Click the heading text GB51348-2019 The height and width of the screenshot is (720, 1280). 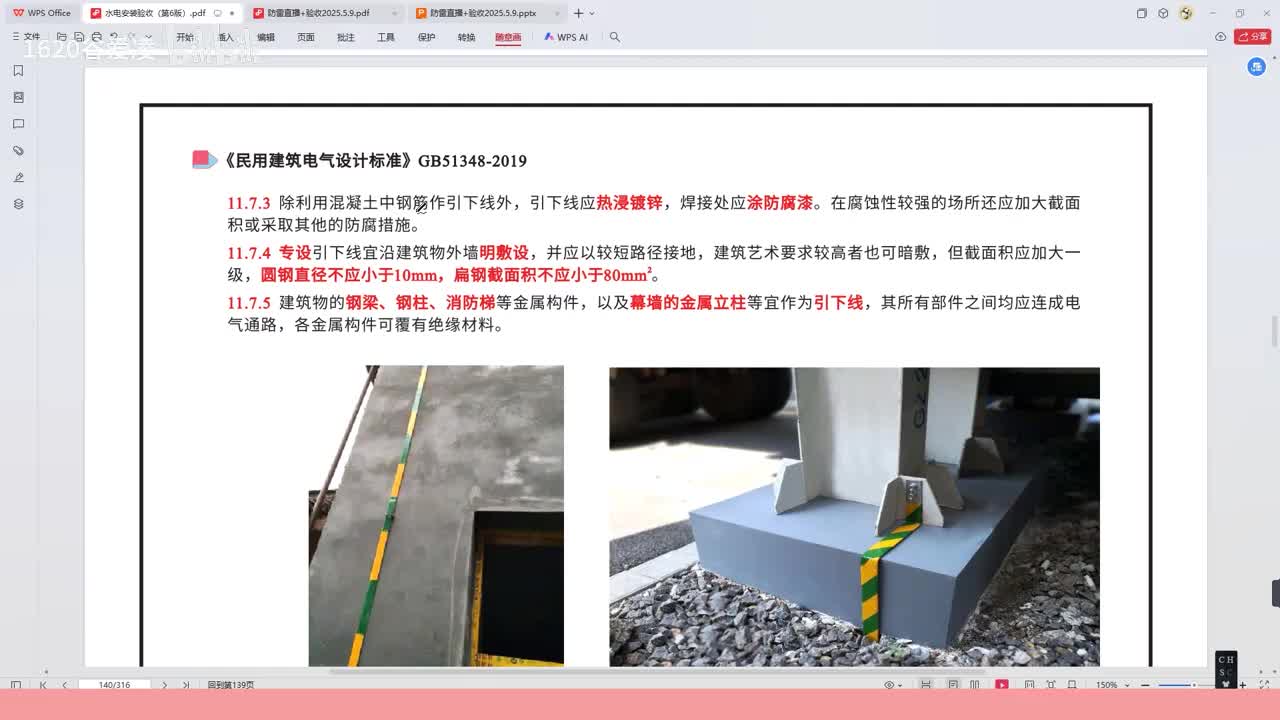pos(472,161)
